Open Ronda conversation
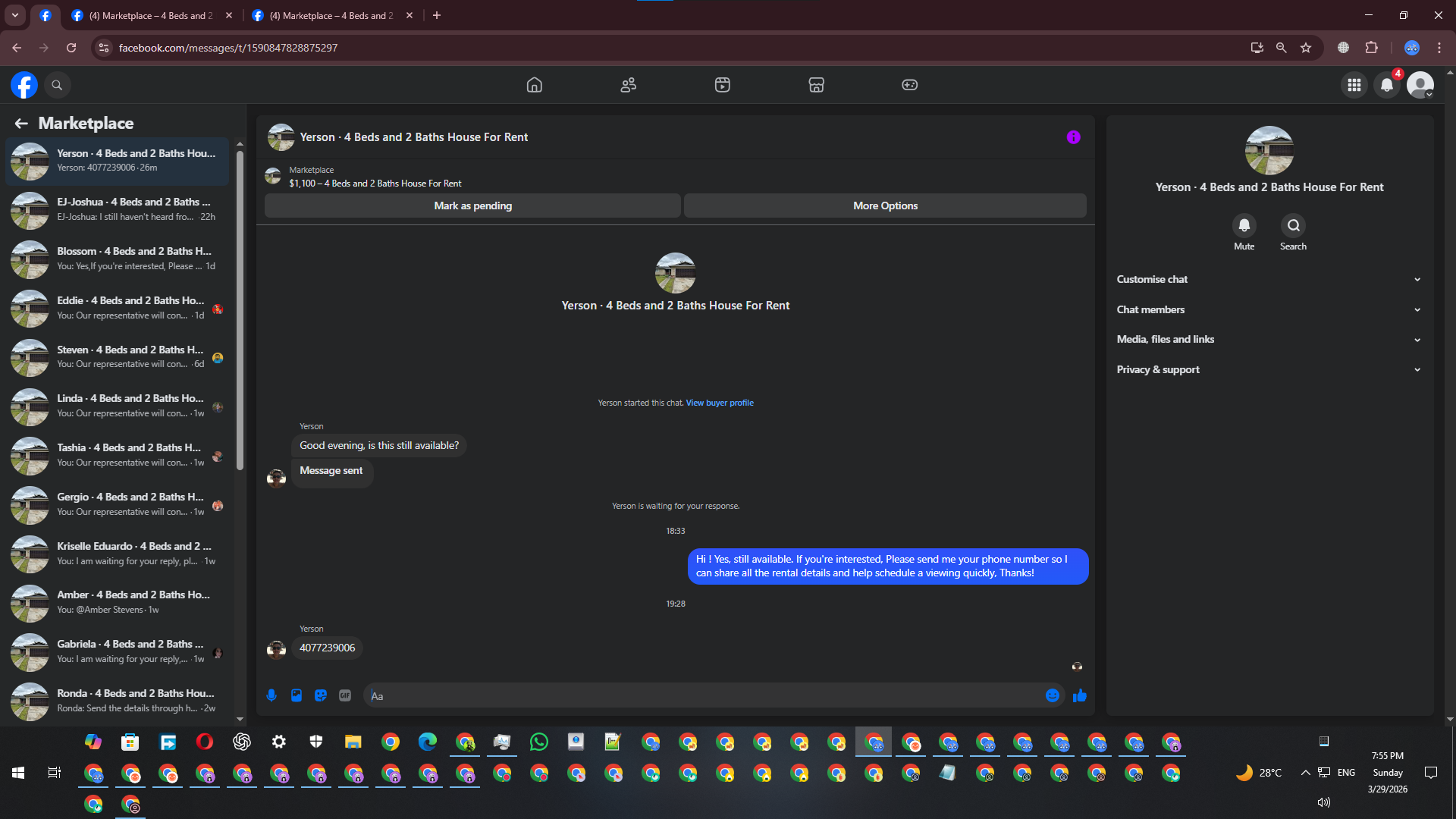This screenshot has width=1456, height=819. (x=118, y=701)
